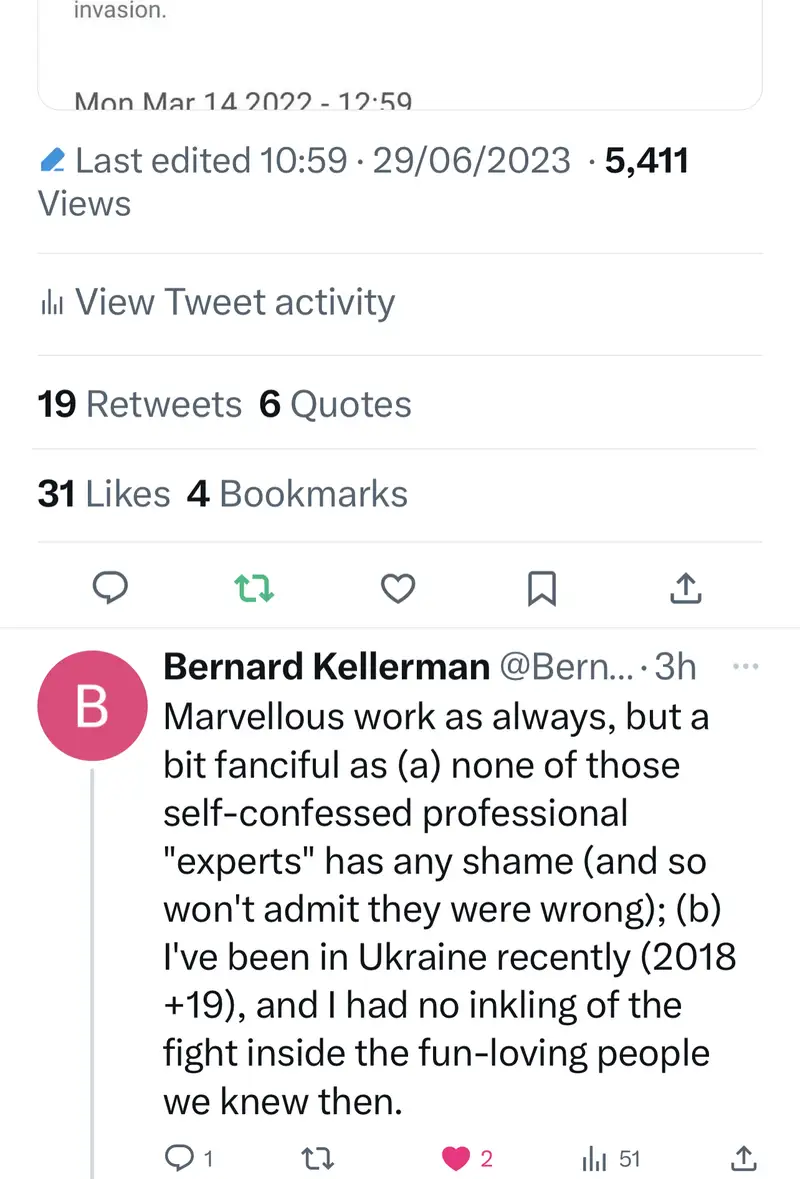800x1179 pixels.
Task: Open more options for Bernard Kellerman's reply
Action: point(746,666)
